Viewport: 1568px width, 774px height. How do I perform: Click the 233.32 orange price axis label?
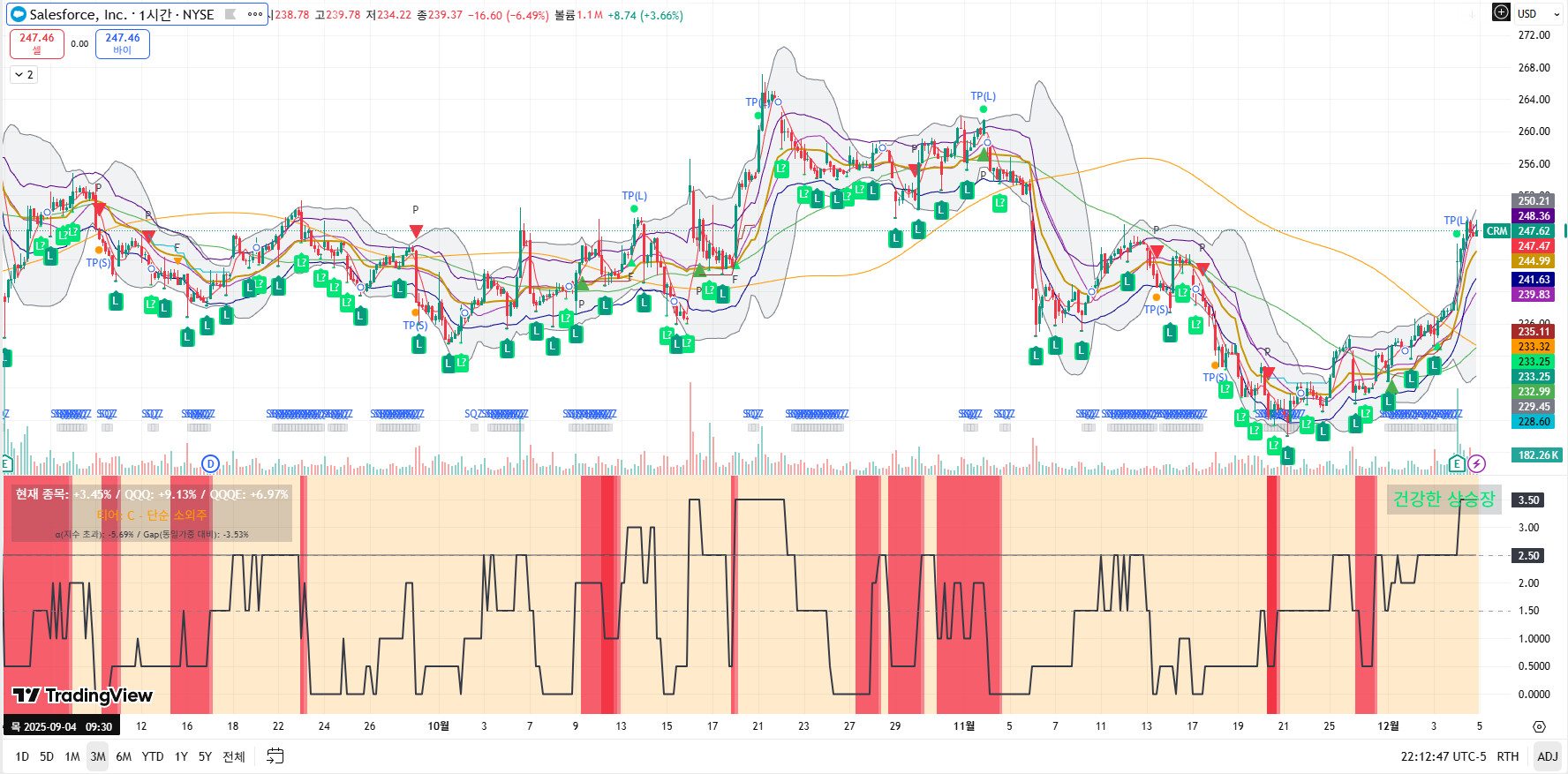[x=1534, y=347]
